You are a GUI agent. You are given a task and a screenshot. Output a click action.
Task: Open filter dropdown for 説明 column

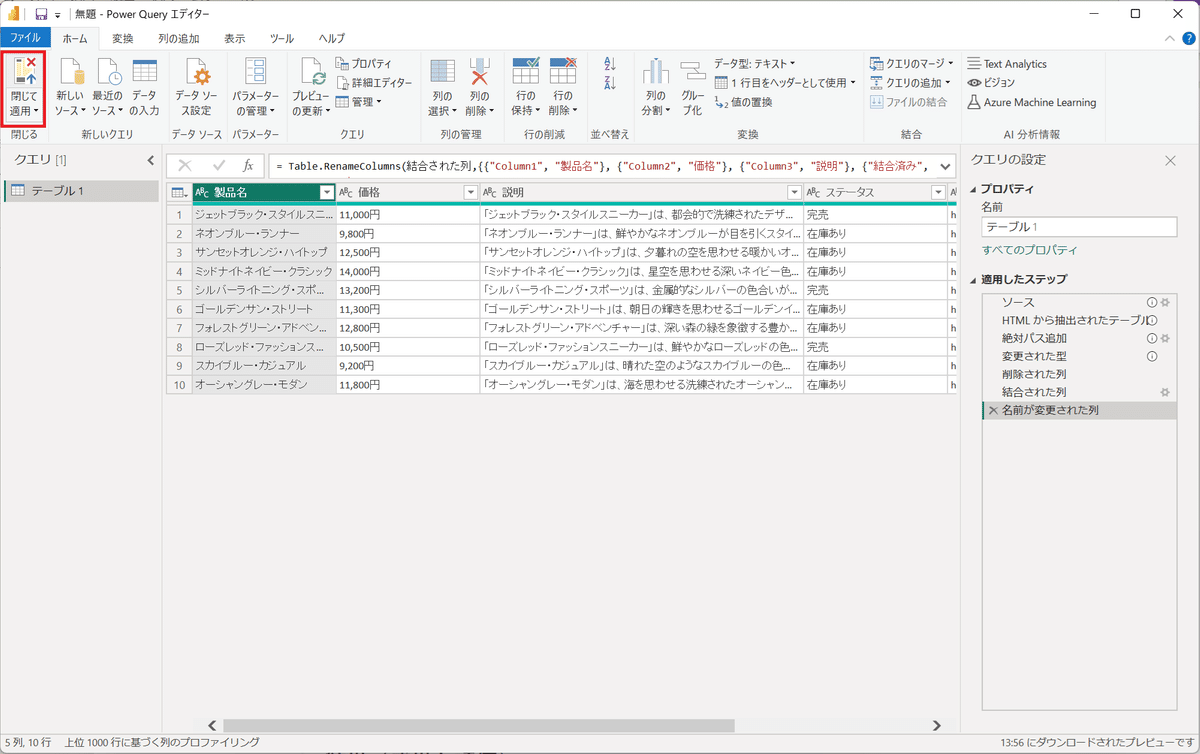tap(794, 193)
